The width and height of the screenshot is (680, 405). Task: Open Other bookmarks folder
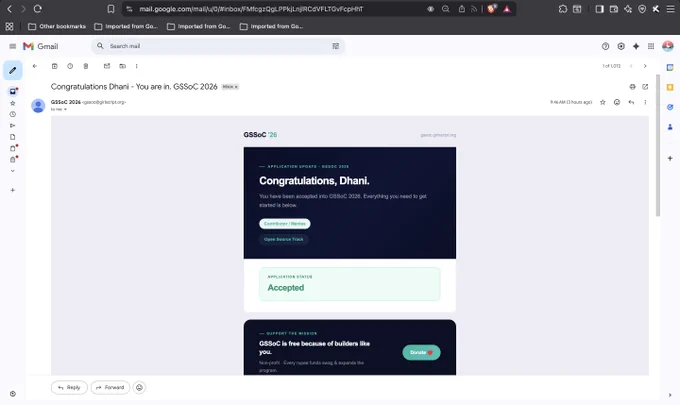(57, 26)
